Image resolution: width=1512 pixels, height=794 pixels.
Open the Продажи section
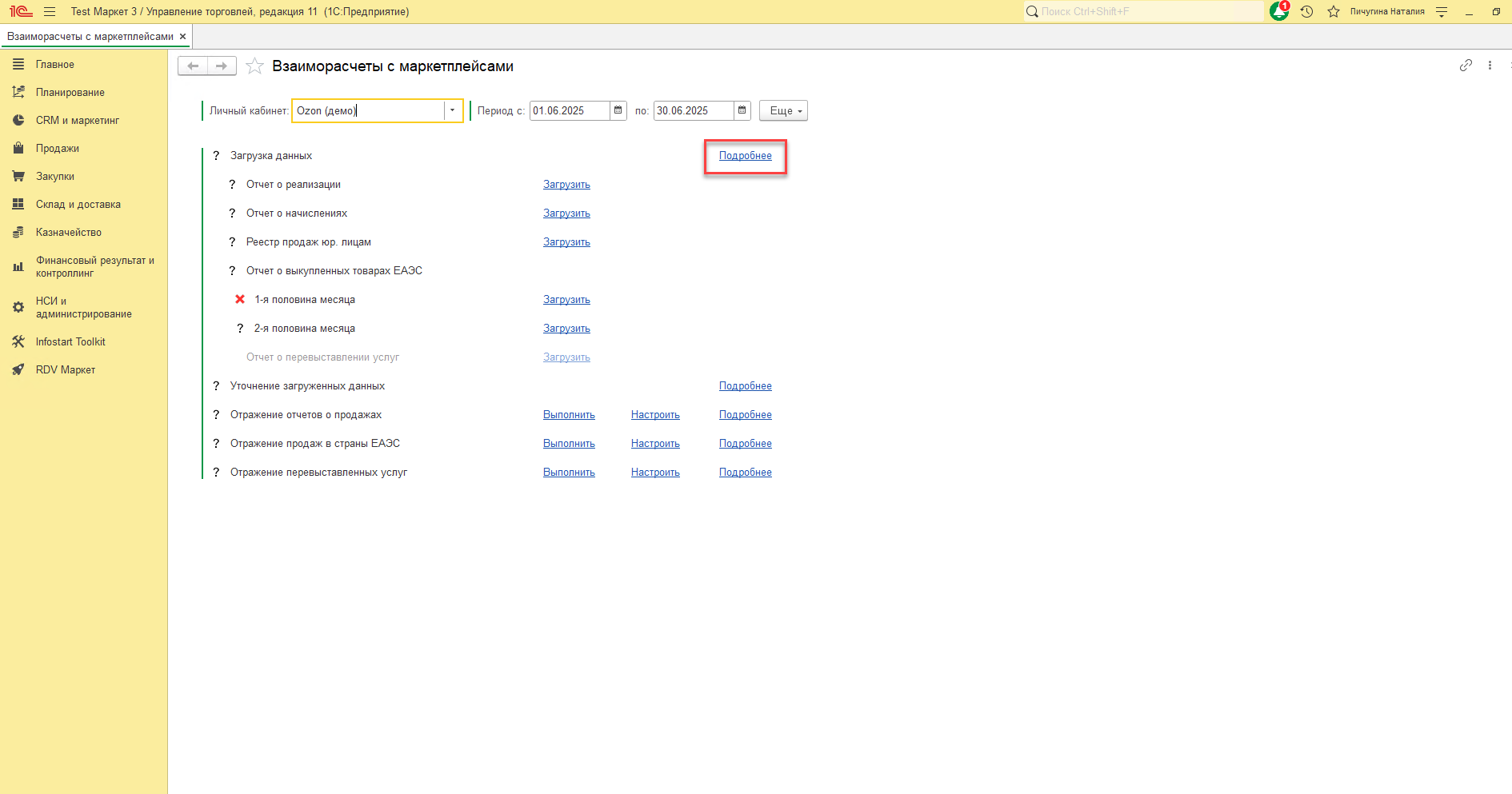tap(57, 149)
